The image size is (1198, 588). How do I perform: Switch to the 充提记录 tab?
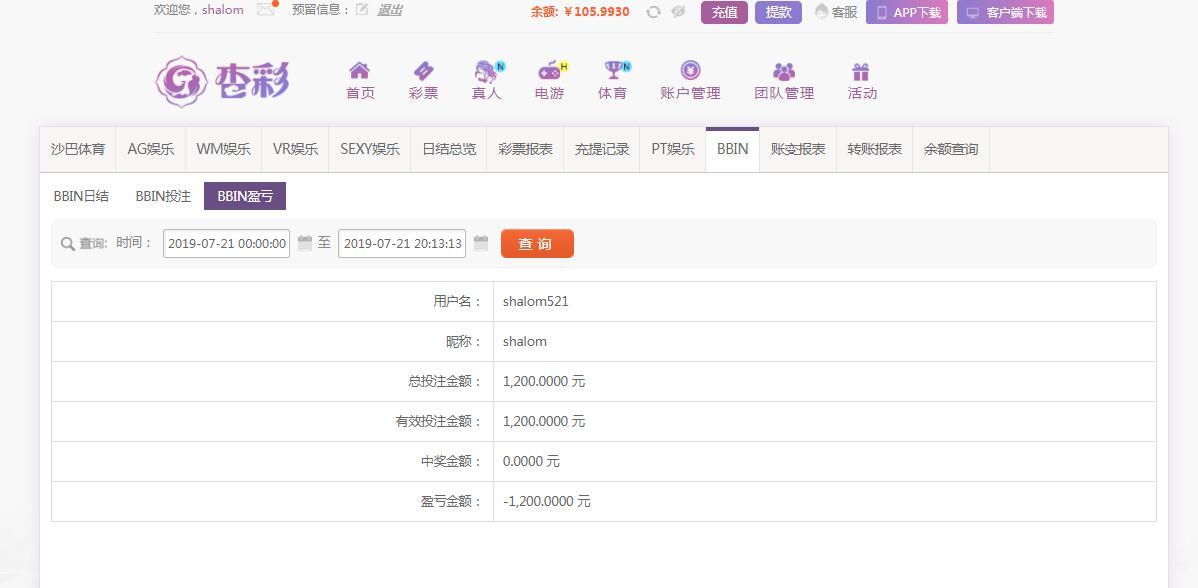click(602, 149)
